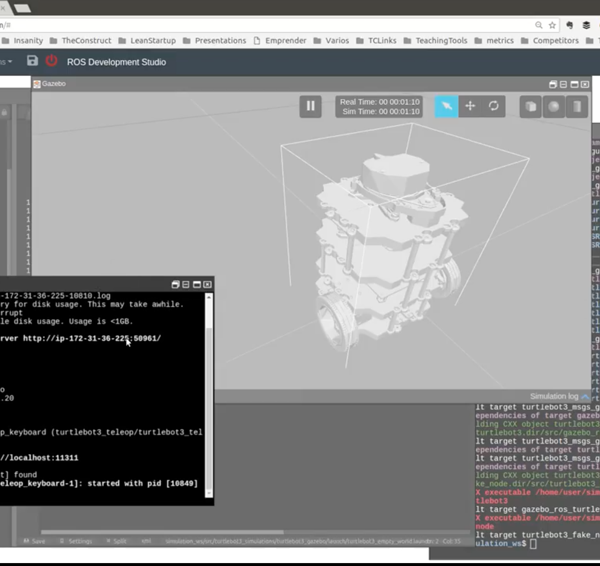Viewport: 600px width, 566px height.
Task: Minimize the Gazebo window
Action: [563, 84]
